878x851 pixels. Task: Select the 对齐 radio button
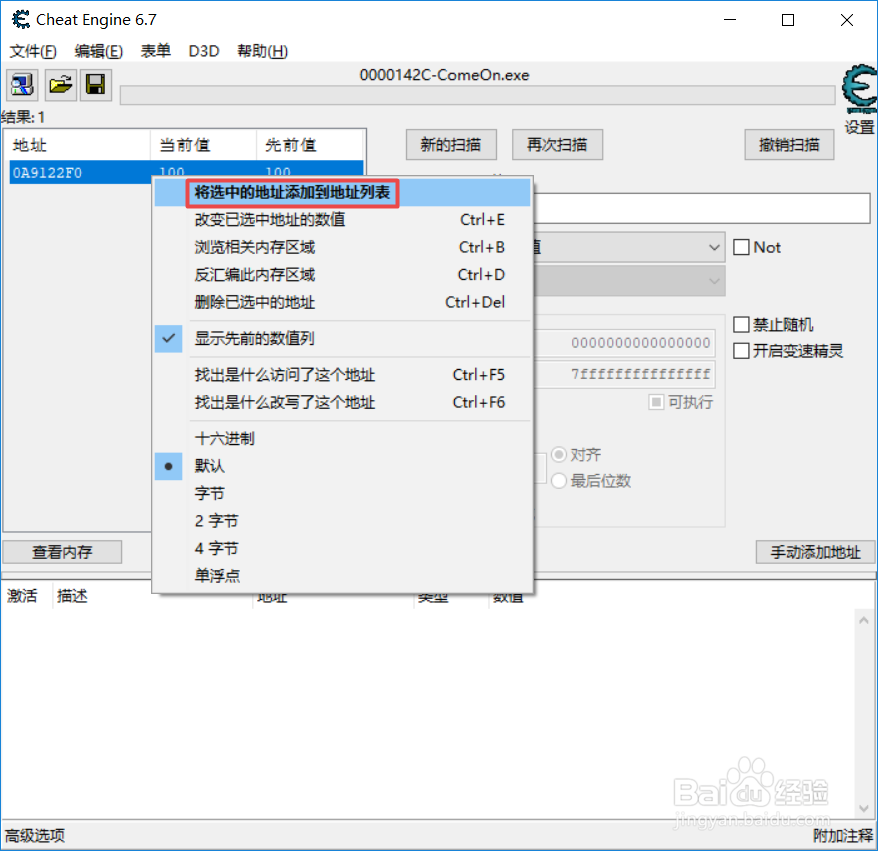point(559,454)
